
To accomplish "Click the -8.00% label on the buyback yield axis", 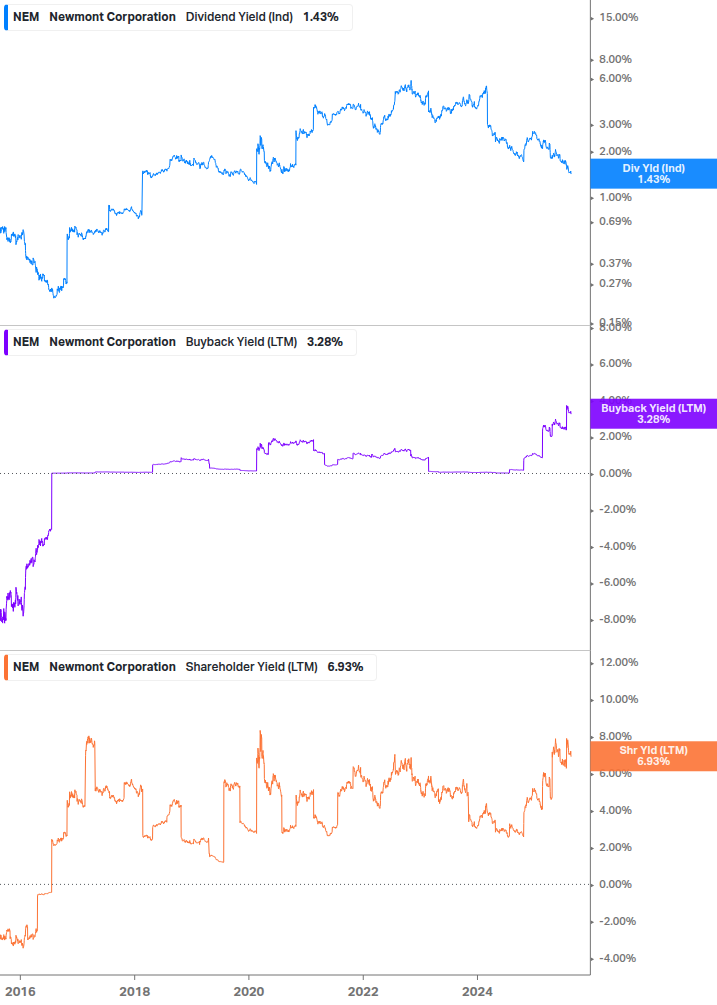I will point(618,619).
